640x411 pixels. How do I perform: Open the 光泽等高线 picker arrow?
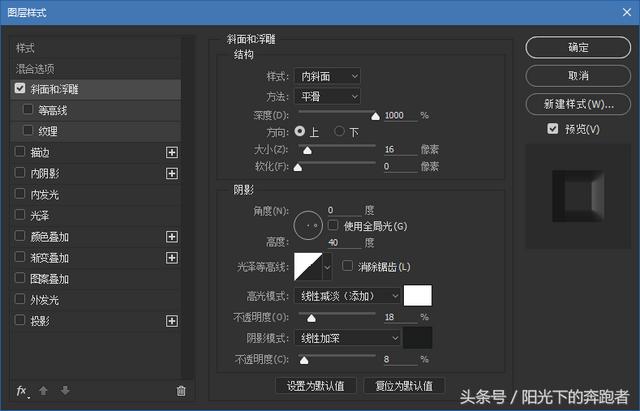[327, 267]
